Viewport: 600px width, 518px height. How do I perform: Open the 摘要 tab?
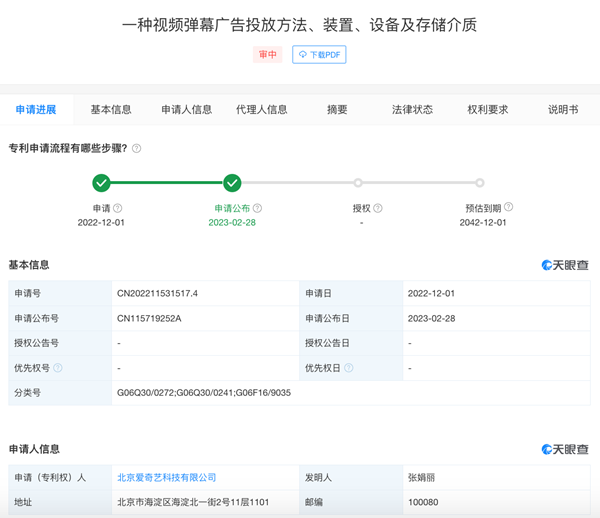337,110
